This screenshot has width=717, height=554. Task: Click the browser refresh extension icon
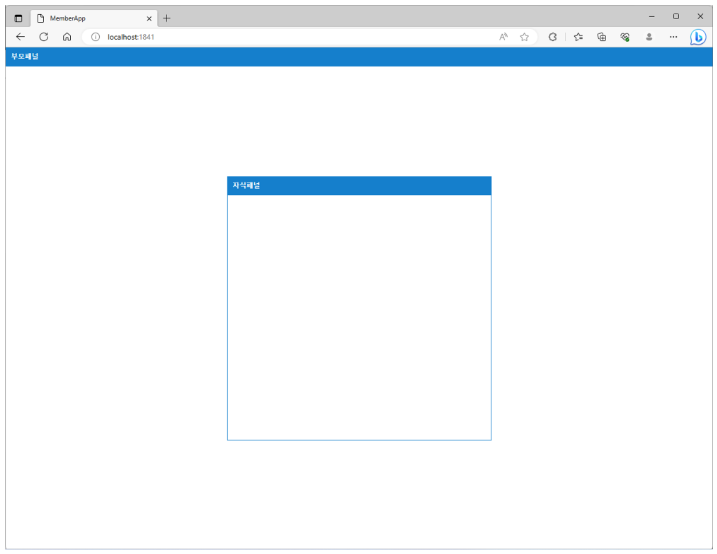point(553,37)
